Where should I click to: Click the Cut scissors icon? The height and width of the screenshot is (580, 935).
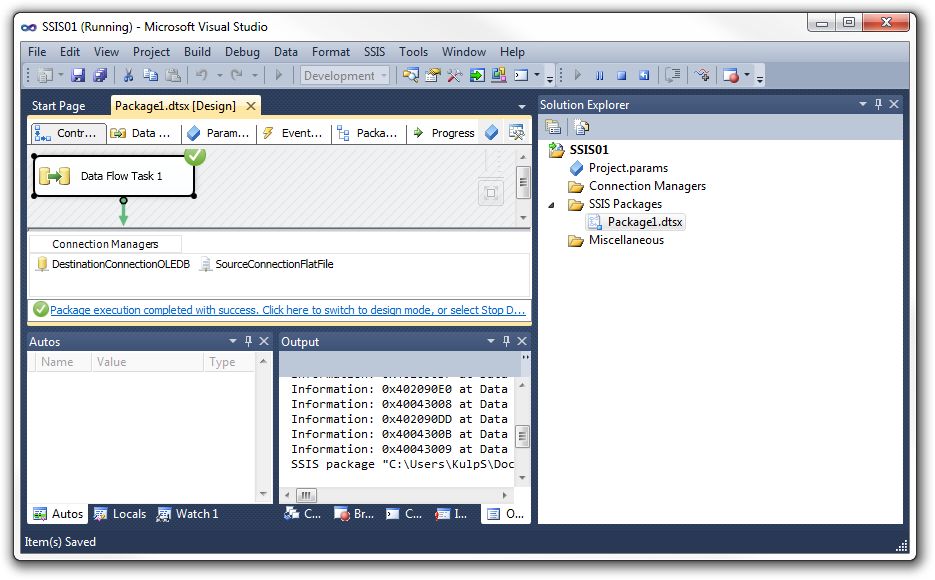[128, 75]
